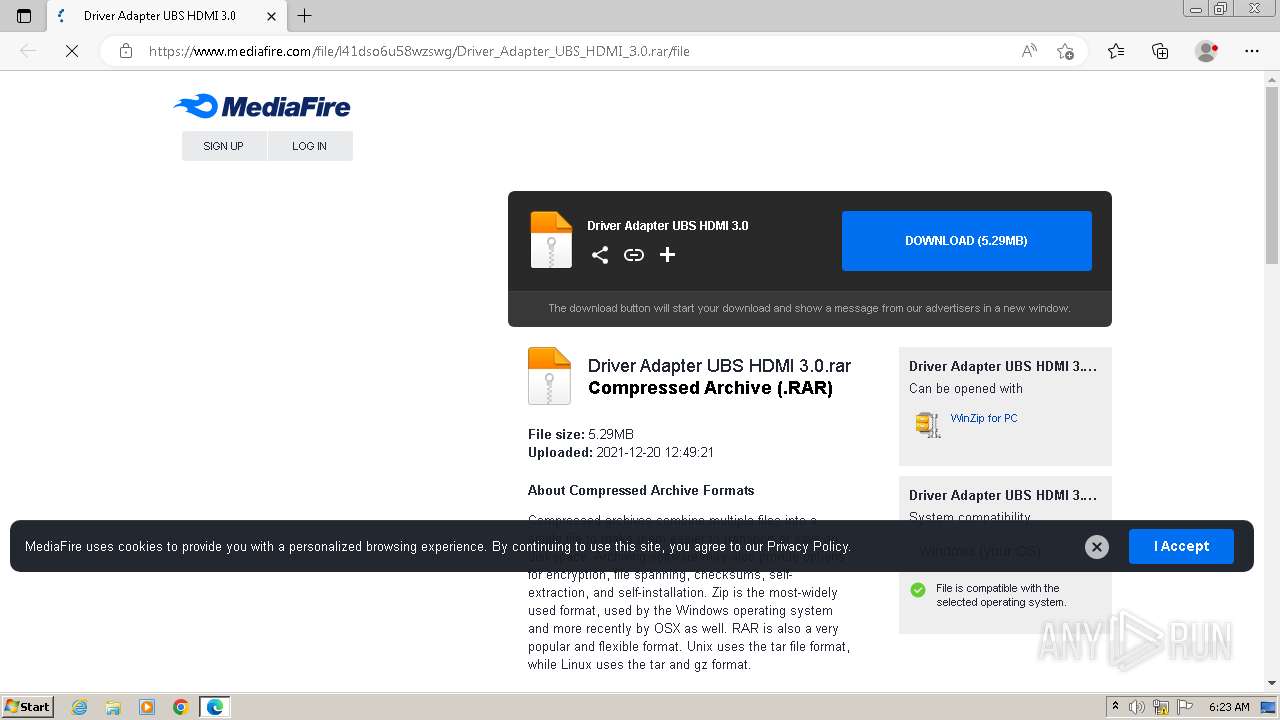Click the RAR file icon beside file details
The image size is (1280, 720).
[549, 376]
